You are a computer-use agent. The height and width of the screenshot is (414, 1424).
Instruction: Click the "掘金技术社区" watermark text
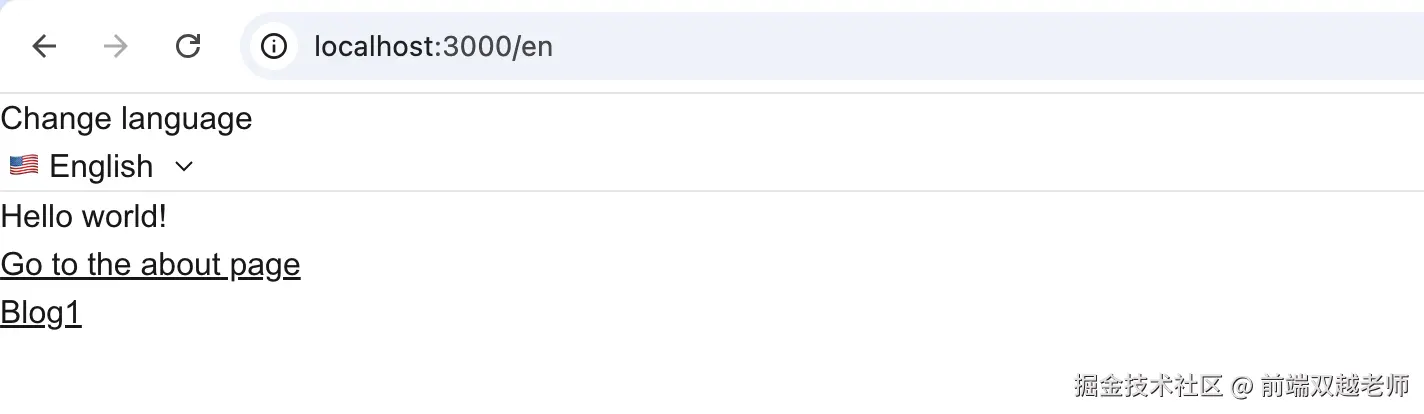click(1149, 386)
